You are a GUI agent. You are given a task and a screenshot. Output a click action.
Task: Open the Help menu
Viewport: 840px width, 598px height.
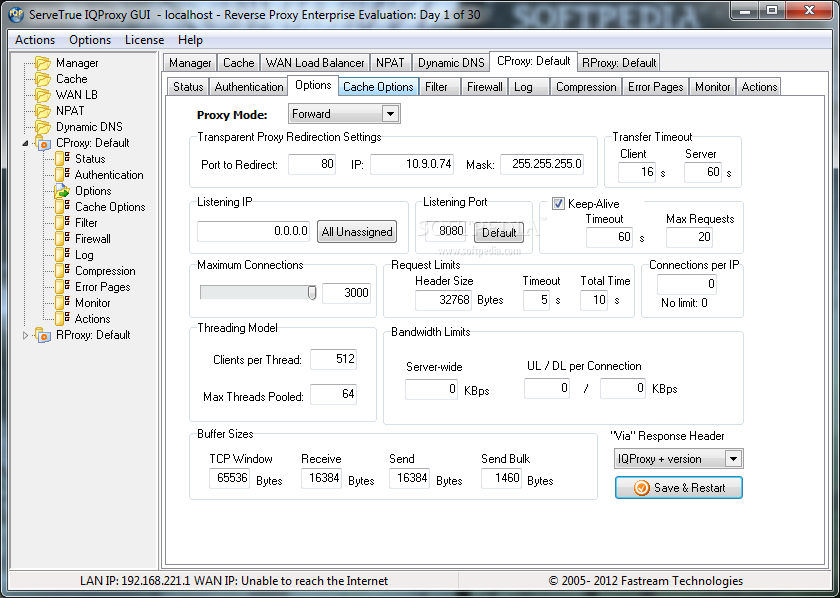click(x=190, y=40)
